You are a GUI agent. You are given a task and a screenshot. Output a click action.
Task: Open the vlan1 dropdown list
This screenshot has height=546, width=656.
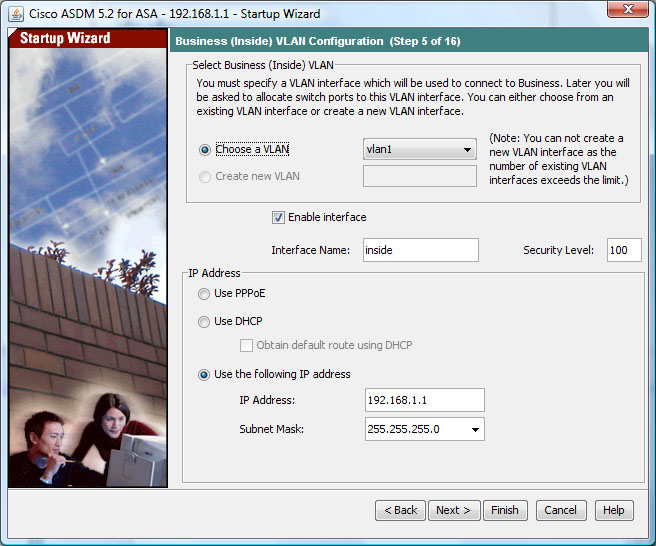pyautogui.click(x=420, y=149)
